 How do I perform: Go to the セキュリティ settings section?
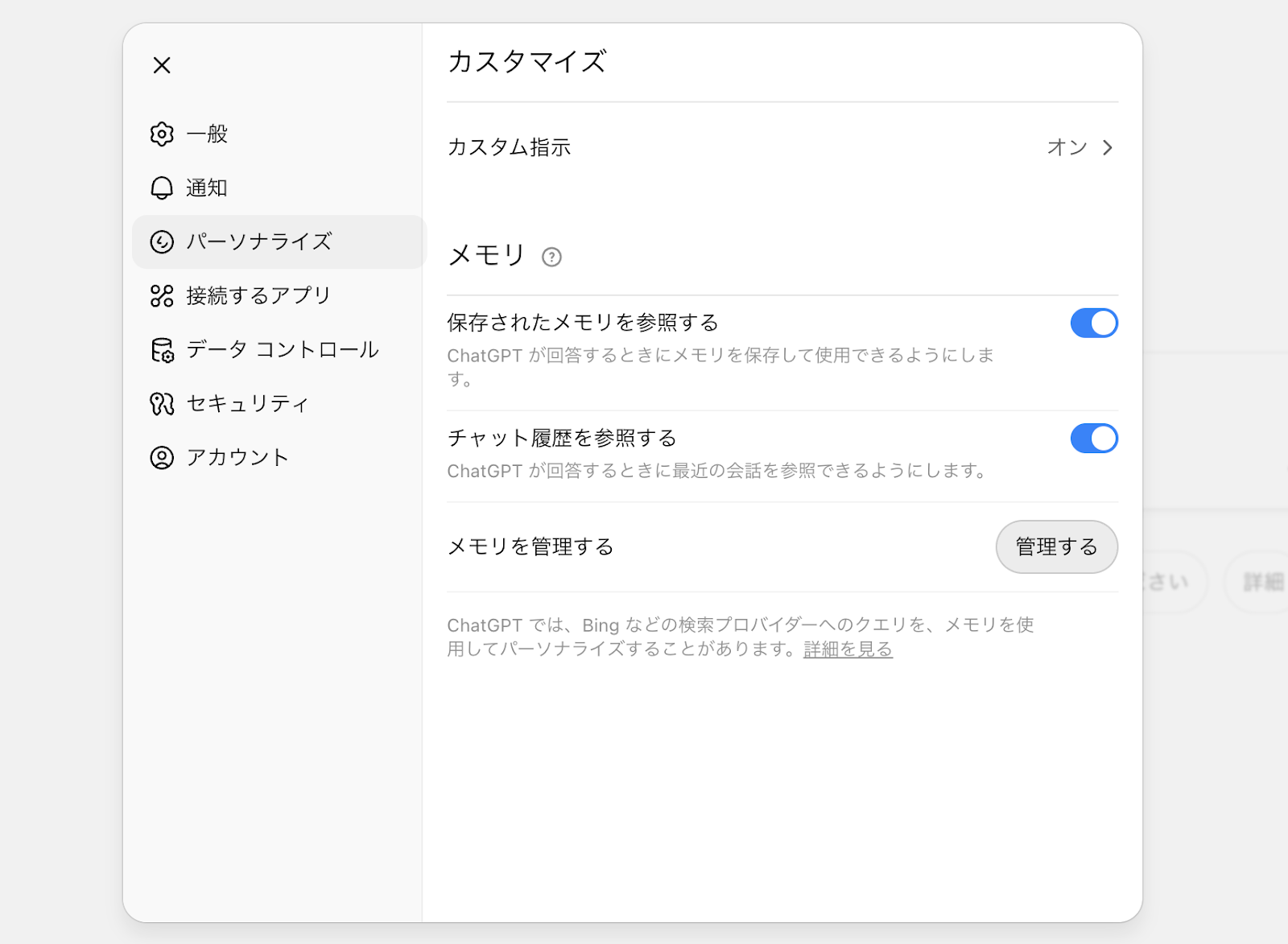(246, 403)
